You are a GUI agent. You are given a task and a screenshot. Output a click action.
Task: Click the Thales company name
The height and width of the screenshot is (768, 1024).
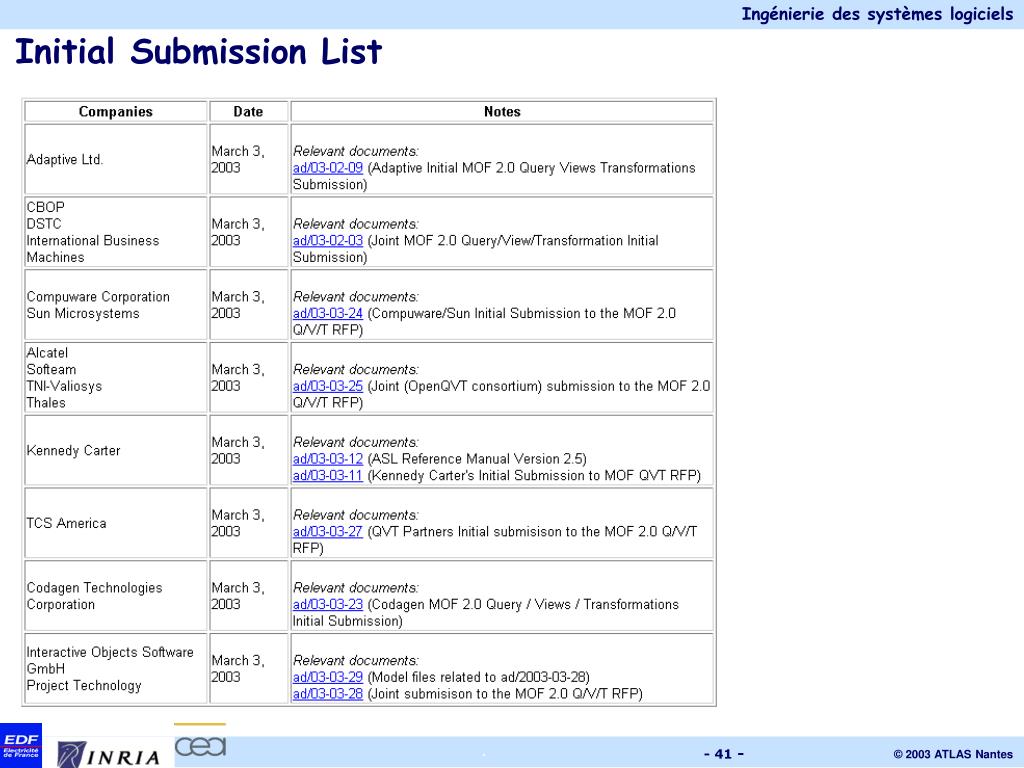(x=46, y=403)
